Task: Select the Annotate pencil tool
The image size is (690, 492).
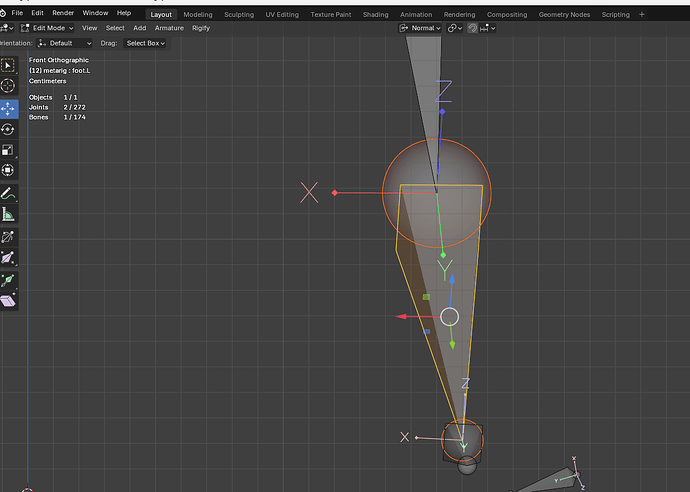Action: (x=8, y=194)
